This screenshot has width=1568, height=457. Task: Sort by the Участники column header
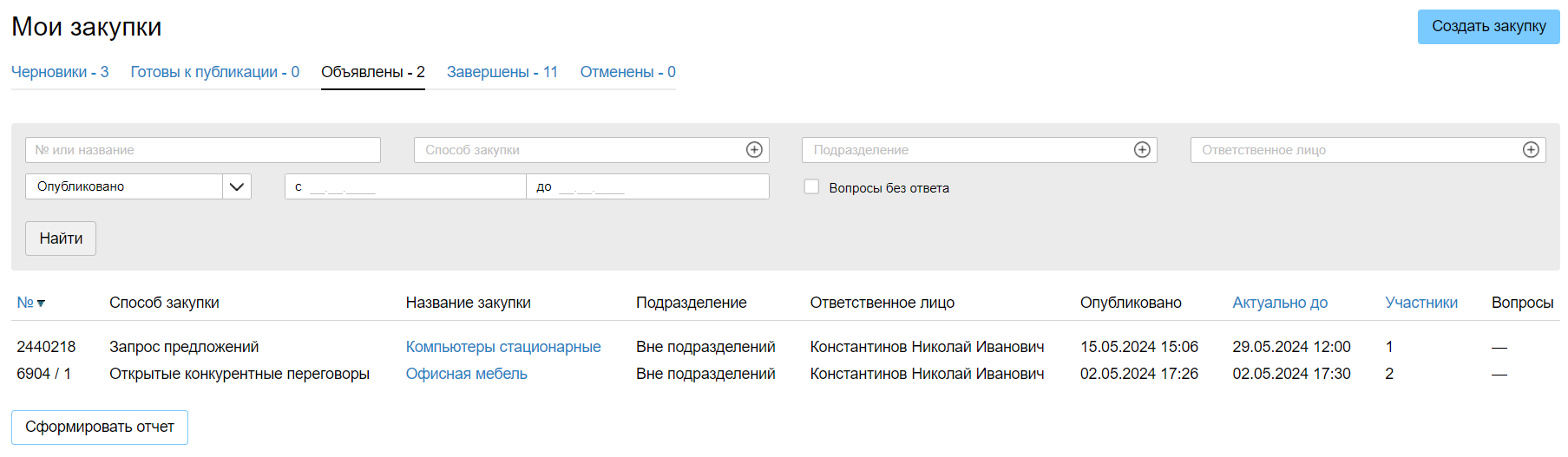point(1420,303)
